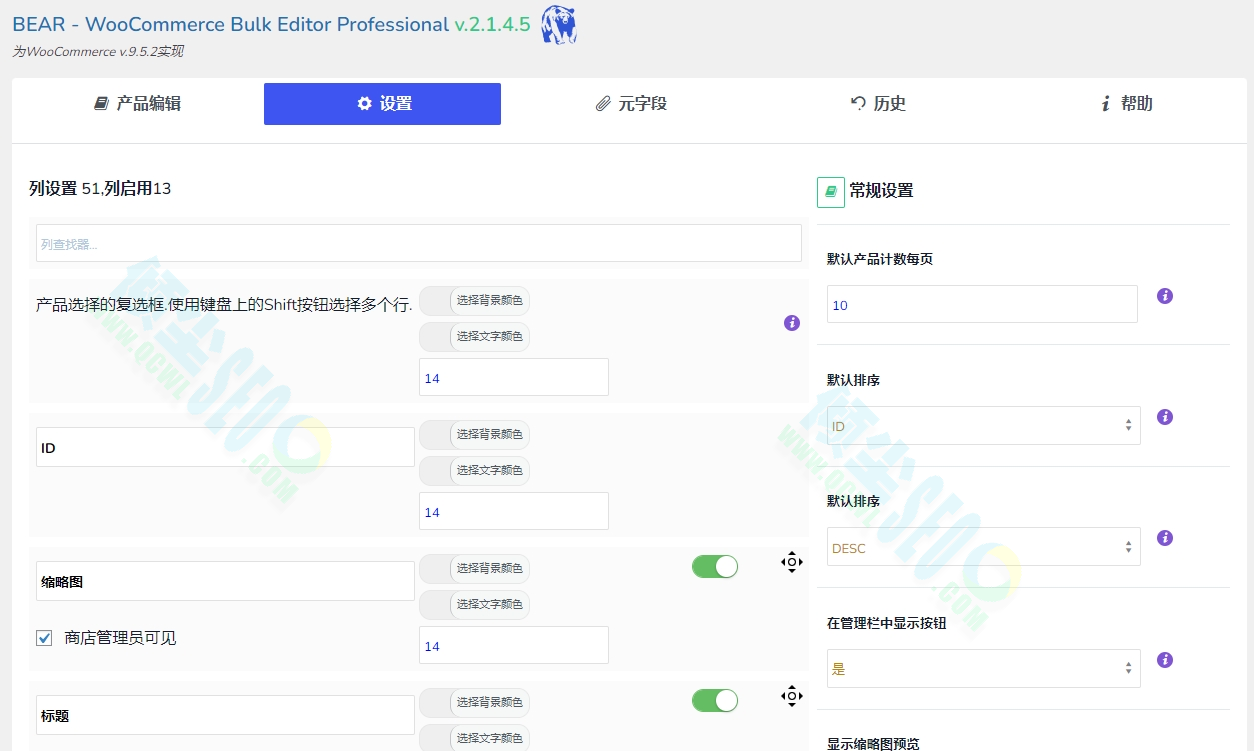Focus the 列查找器 search field
The height and width of the screenshot is (751, 1254).
point(419,243)
